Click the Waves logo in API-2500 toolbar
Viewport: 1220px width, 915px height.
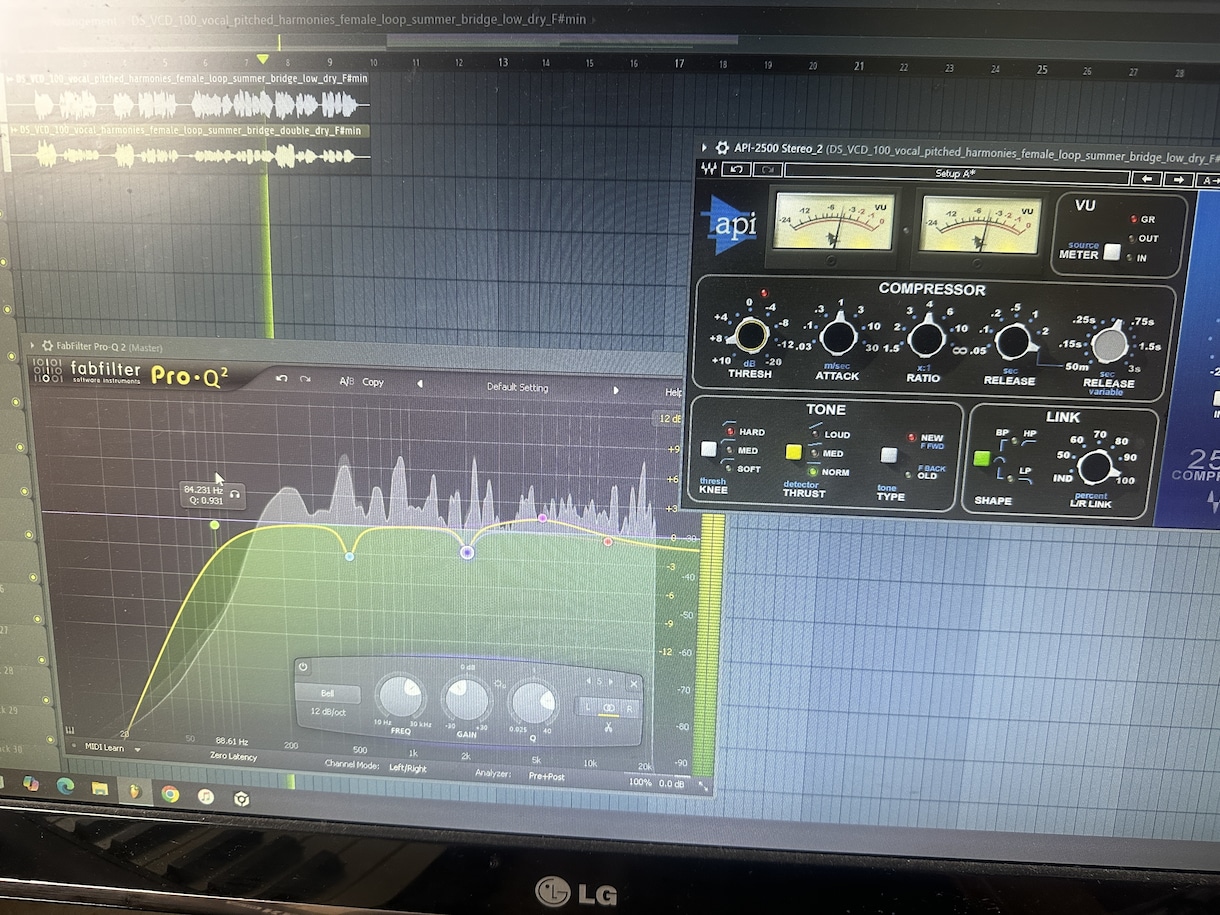(709, 170)
